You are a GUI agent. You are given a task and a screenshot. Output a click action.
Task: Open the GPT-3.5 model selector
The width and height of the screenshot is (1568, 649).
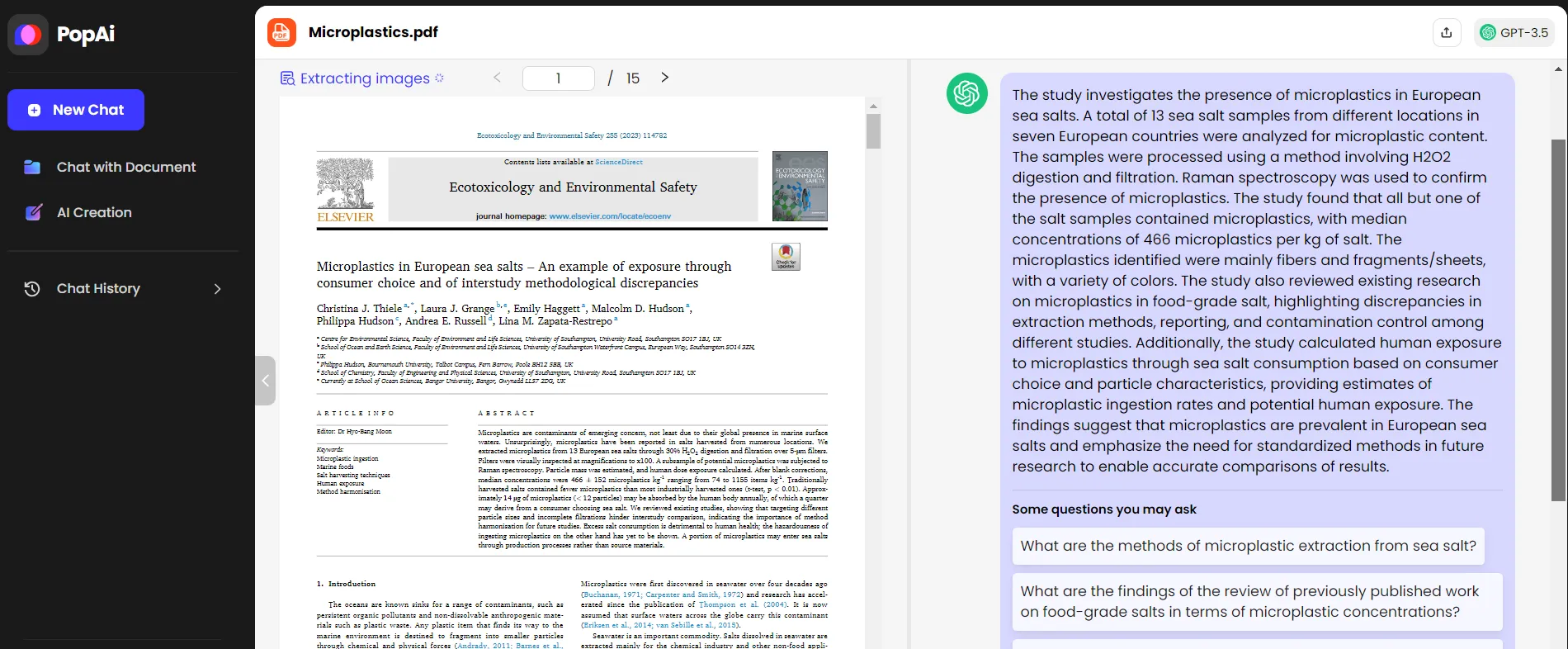tap(1514, 33)
